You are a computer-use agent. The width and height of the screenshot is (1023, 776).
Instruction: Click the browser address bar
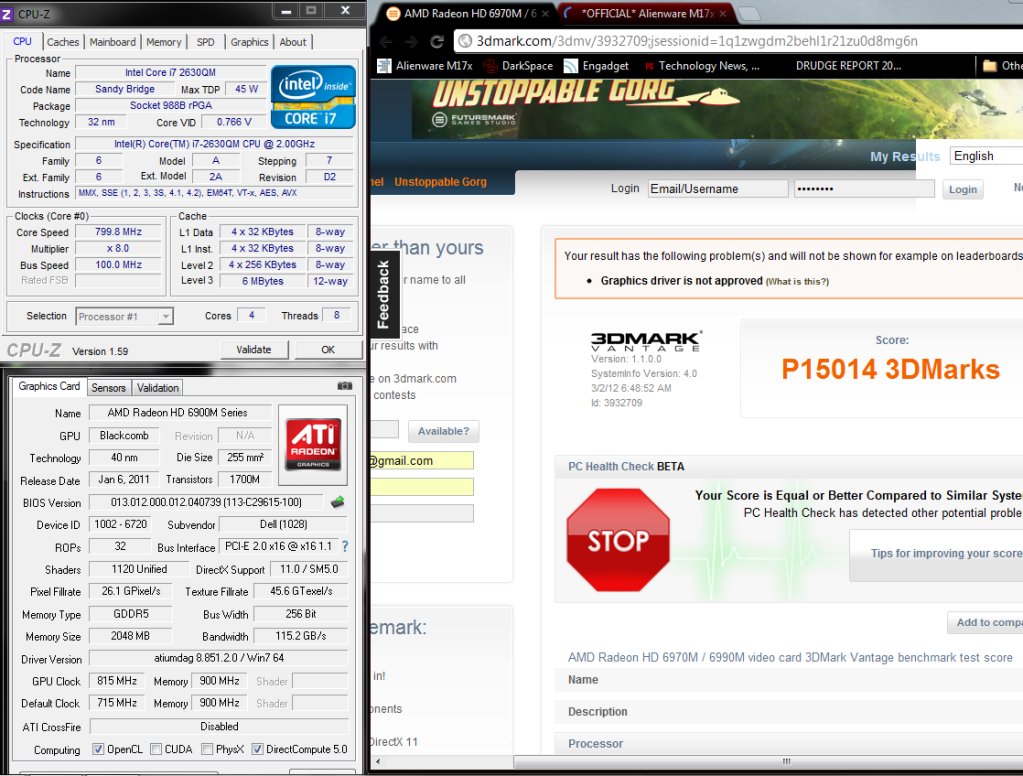[x=738, y=41]
